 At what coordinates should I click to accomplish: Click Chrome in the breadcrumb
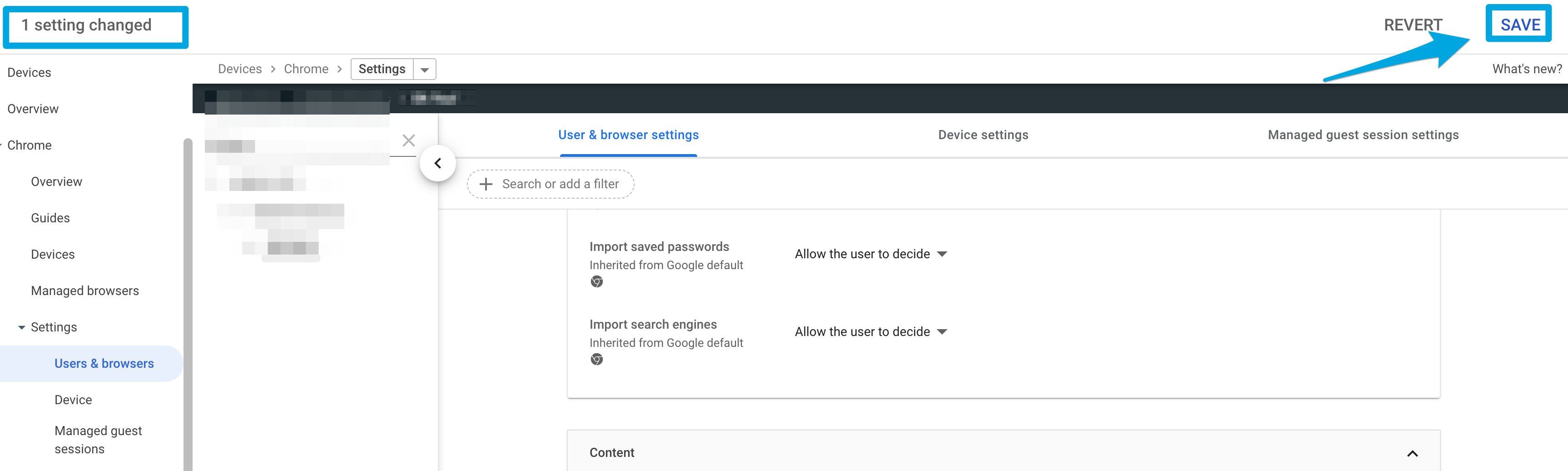coord(306,69)
